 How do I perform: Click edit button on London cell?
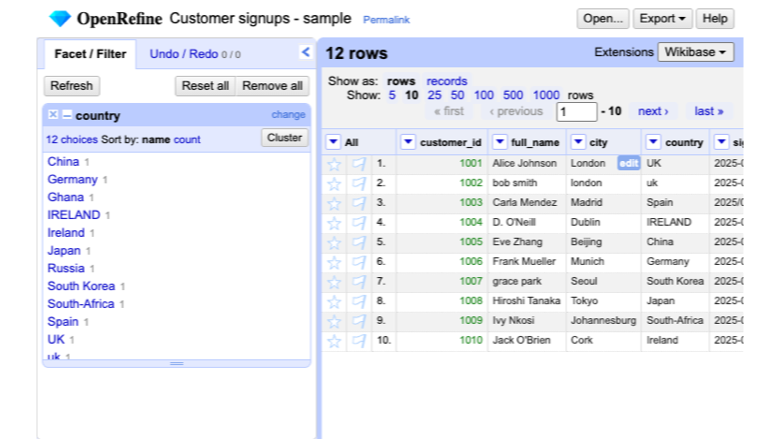[628, 164]
